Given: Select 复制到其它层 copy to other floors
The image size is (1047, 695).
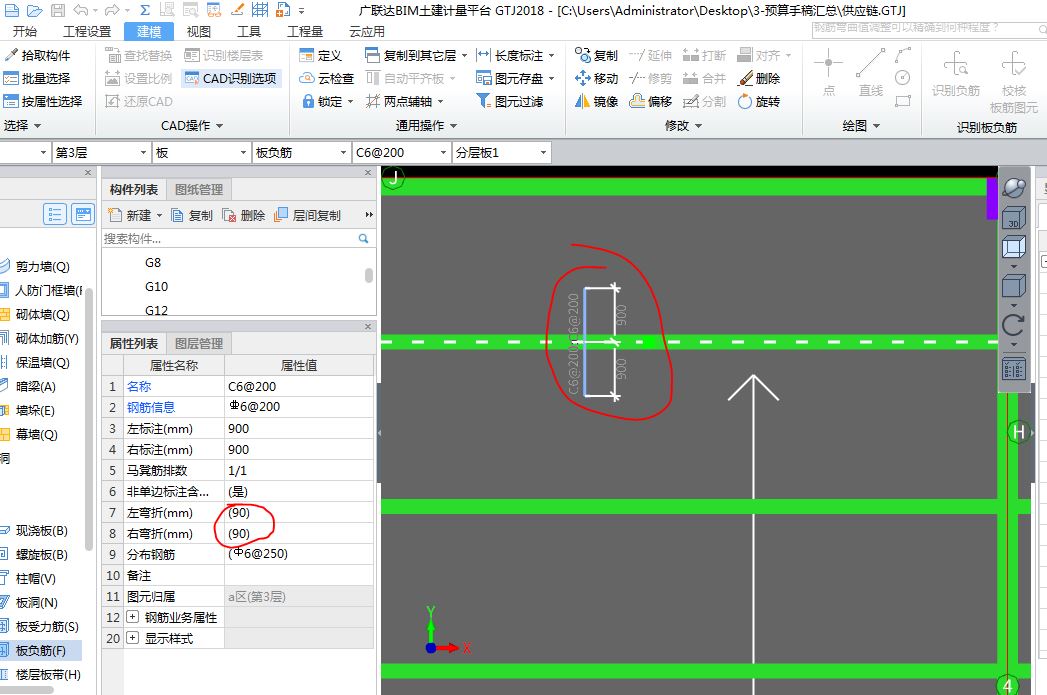Looking at the screenshot, I should pos(416,55).
